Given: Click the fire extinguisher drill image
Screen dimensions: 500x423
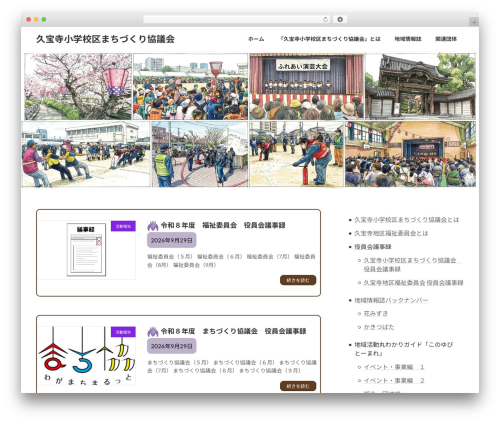Looking at the screenshot, I should 296,154.
